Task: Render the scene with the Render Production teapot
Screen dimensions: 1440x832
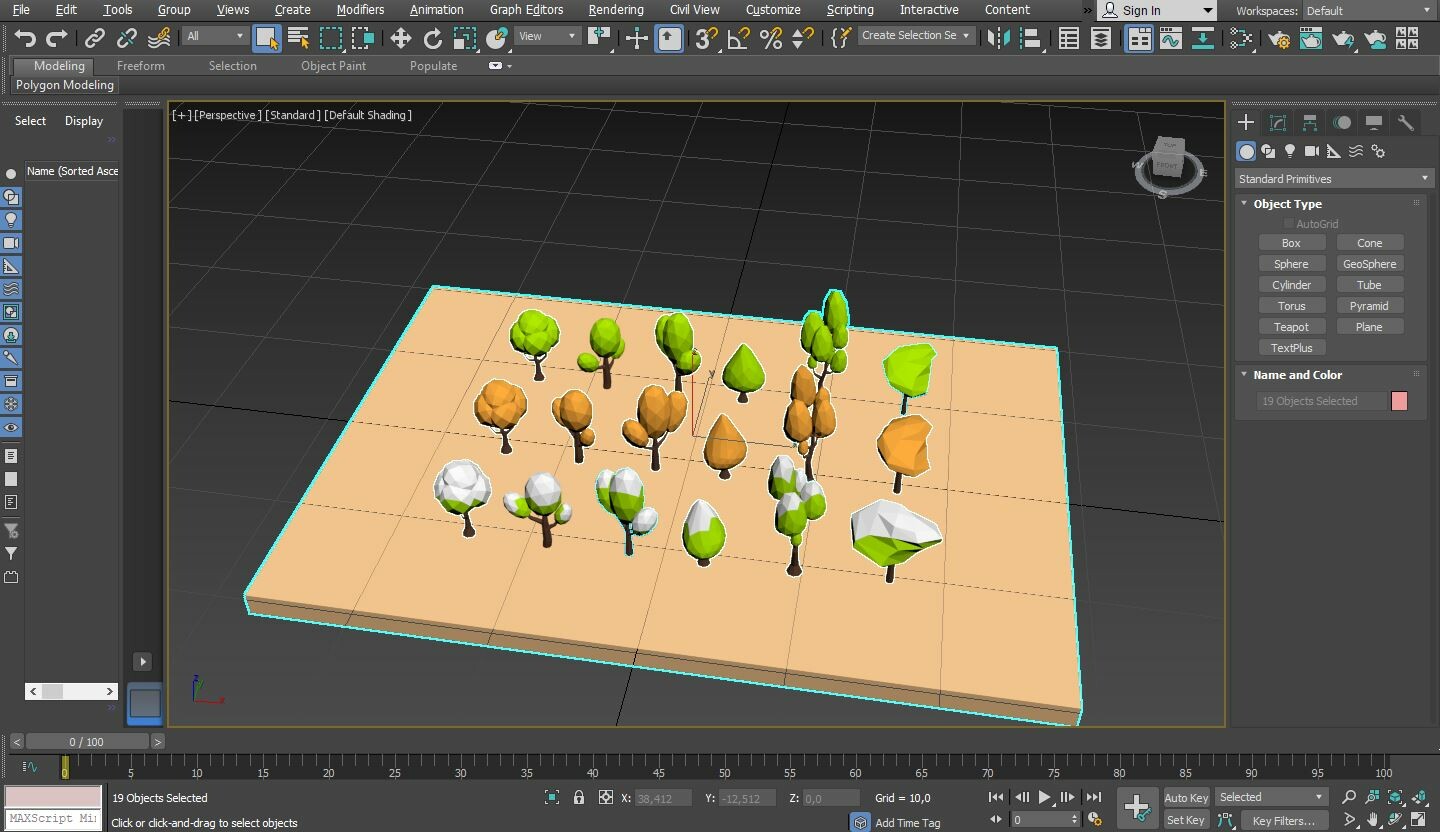Action: [x=1343, y=37]
